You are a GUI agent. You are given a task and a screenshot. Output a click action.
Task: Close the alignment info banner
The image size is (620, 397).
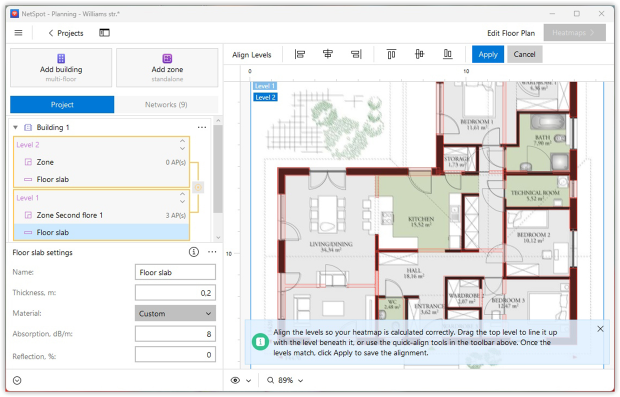[600, 329]
